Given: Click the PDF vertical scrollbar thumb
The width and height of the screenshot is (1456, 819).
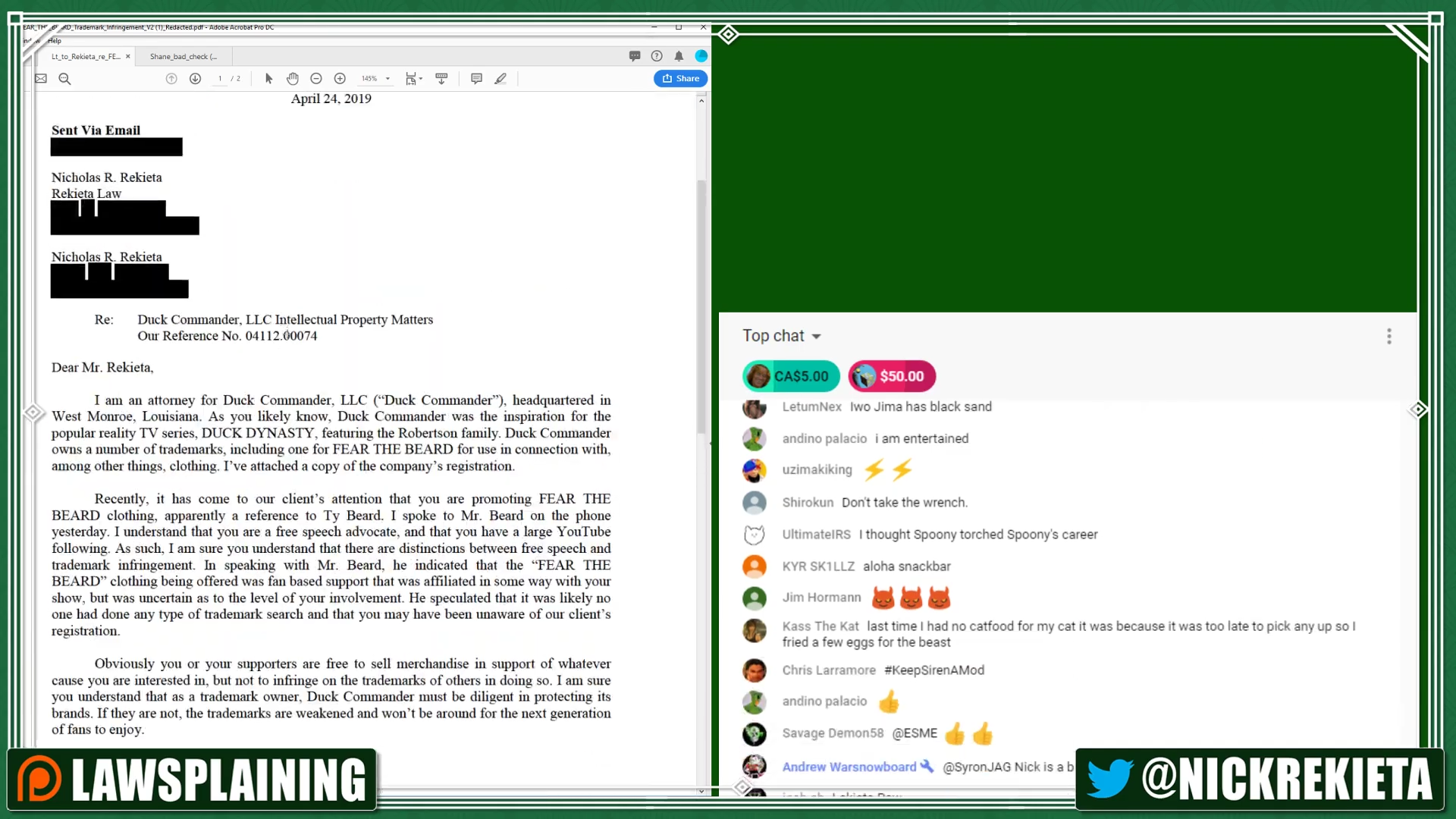Looking at the screenshot, I should [701, 307].
